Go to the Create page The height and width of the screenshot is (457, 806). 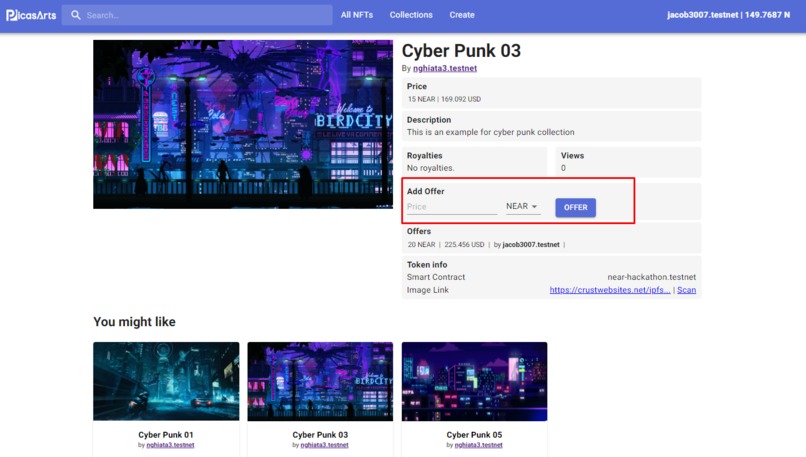coord(462,15)
